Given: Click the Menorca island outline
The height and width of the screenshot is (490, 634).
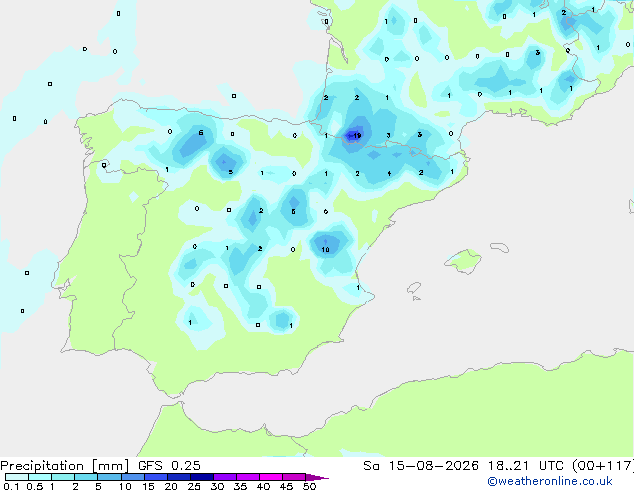Looking at the screenshot, I should (500, 247).
